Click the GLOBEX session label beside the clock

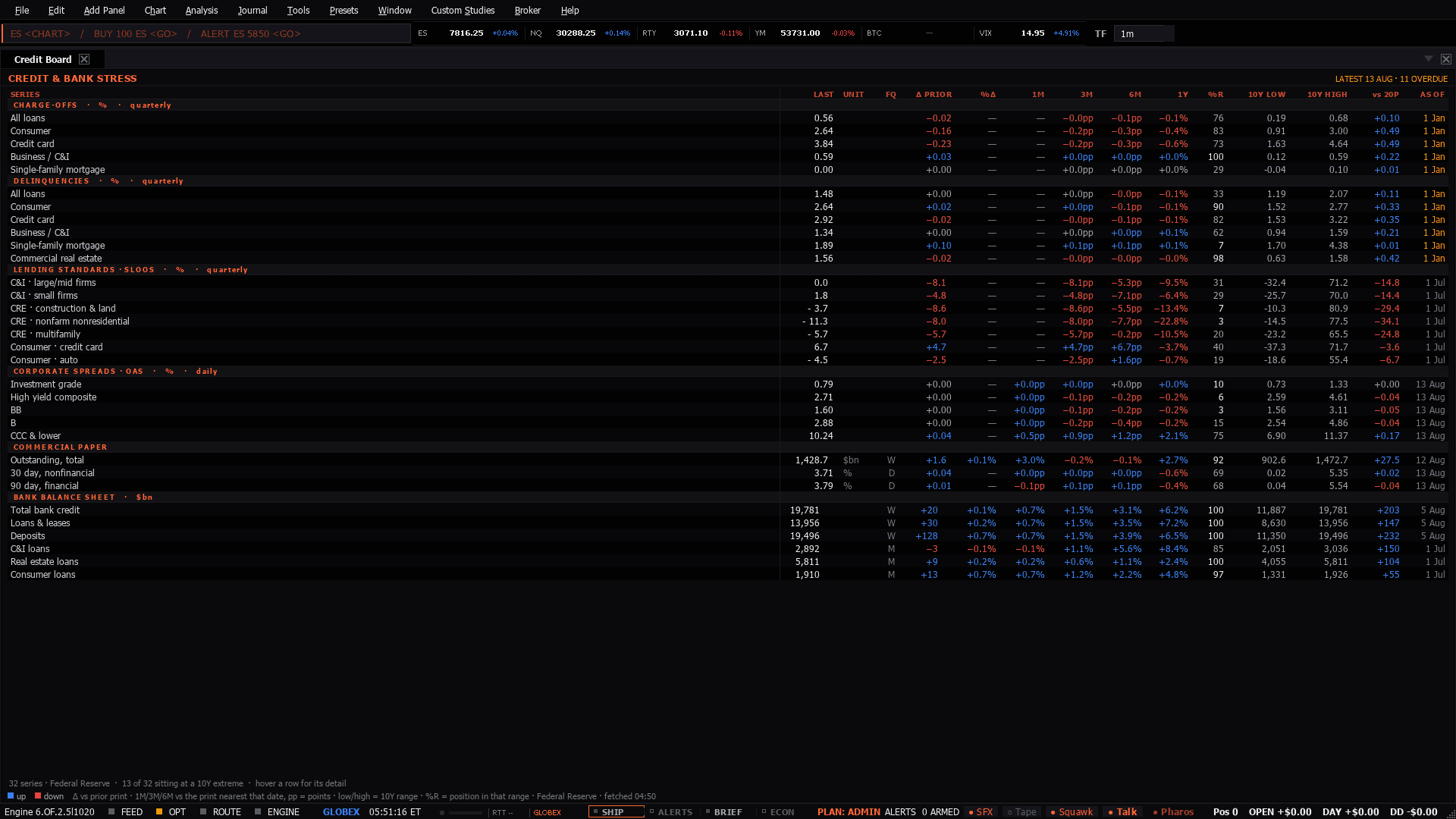[x=341, y=811]
